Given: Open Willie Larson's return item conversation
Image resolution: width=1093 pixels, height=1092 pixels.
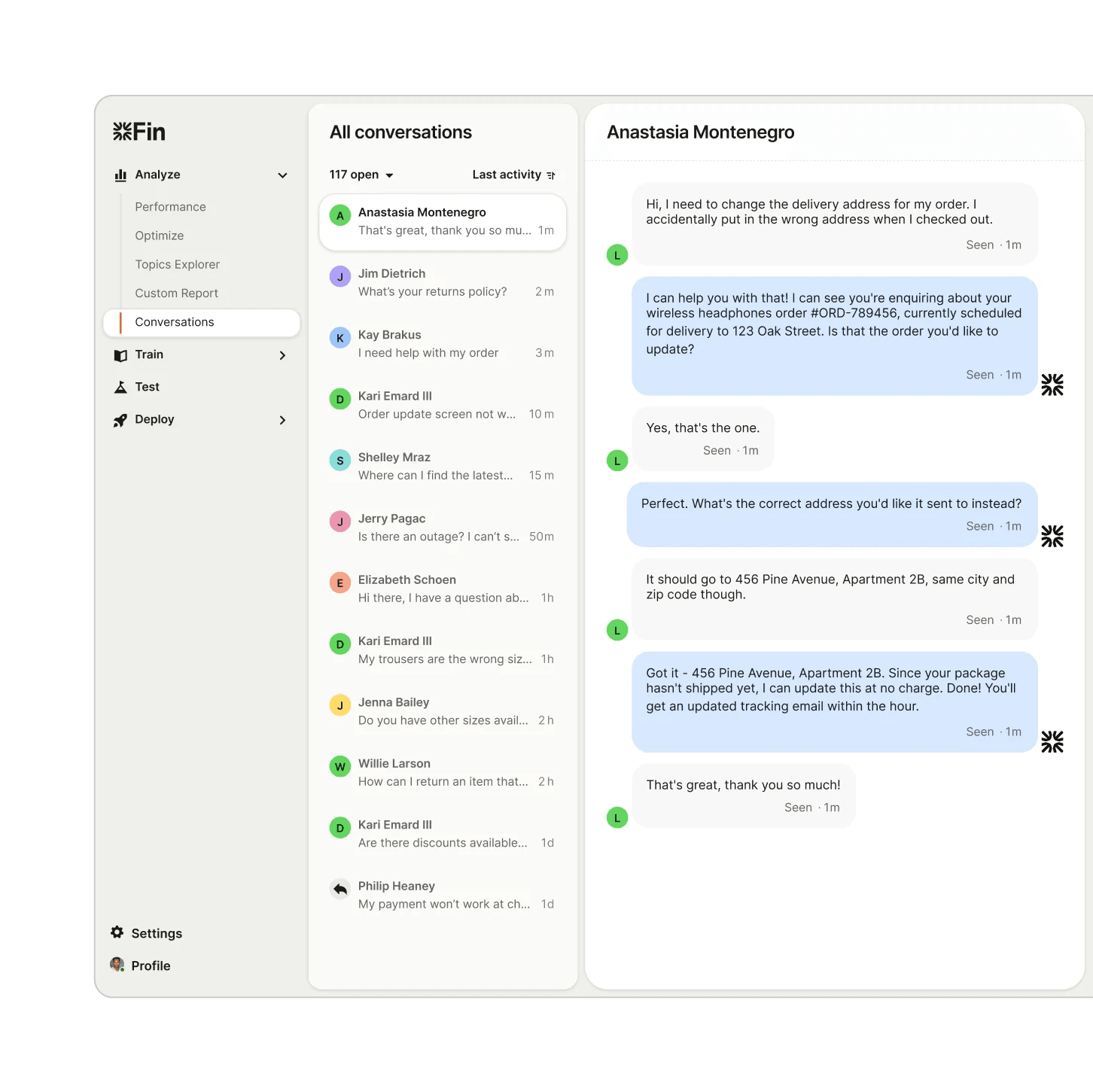Looking at the screenshot, I should pyautogui.click(x=442, y=773).
